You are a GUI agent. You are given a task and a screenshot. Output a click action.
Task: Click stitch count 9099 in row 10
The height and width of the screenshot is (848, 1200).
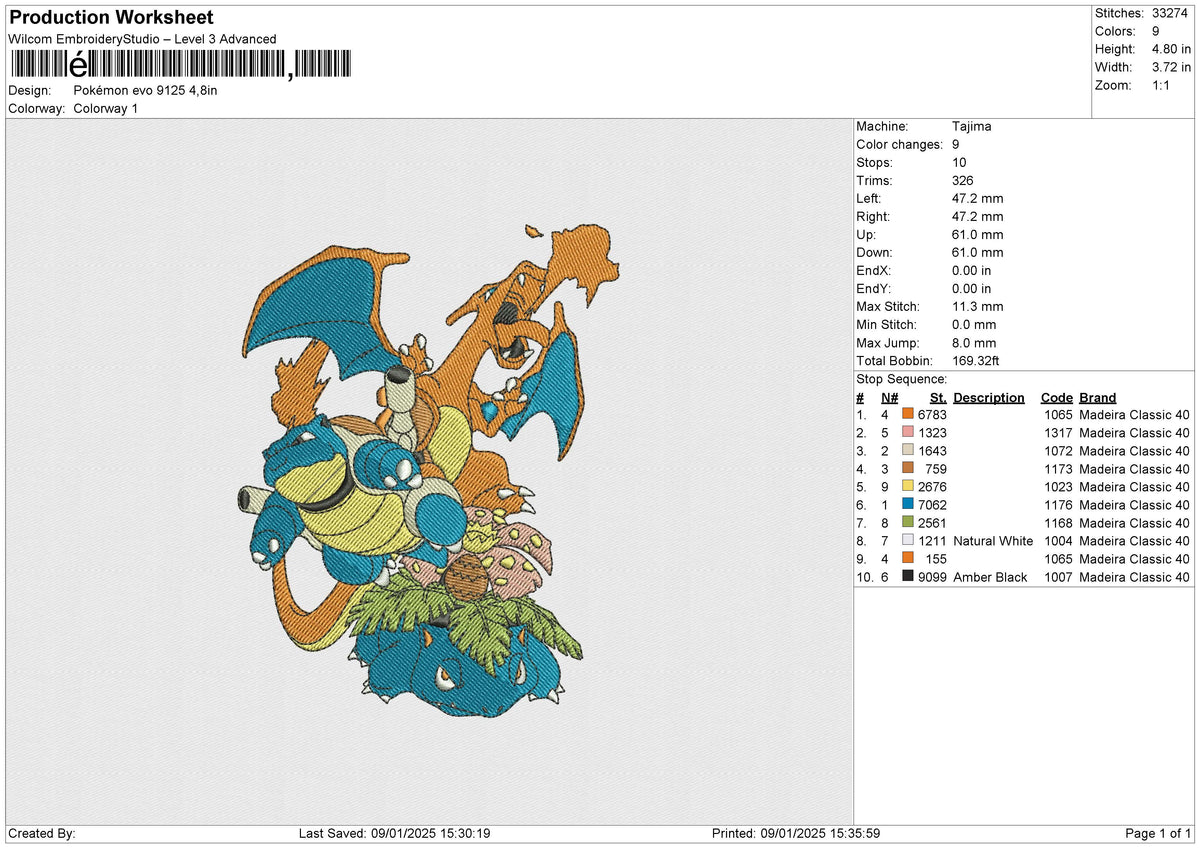(932, 576)
